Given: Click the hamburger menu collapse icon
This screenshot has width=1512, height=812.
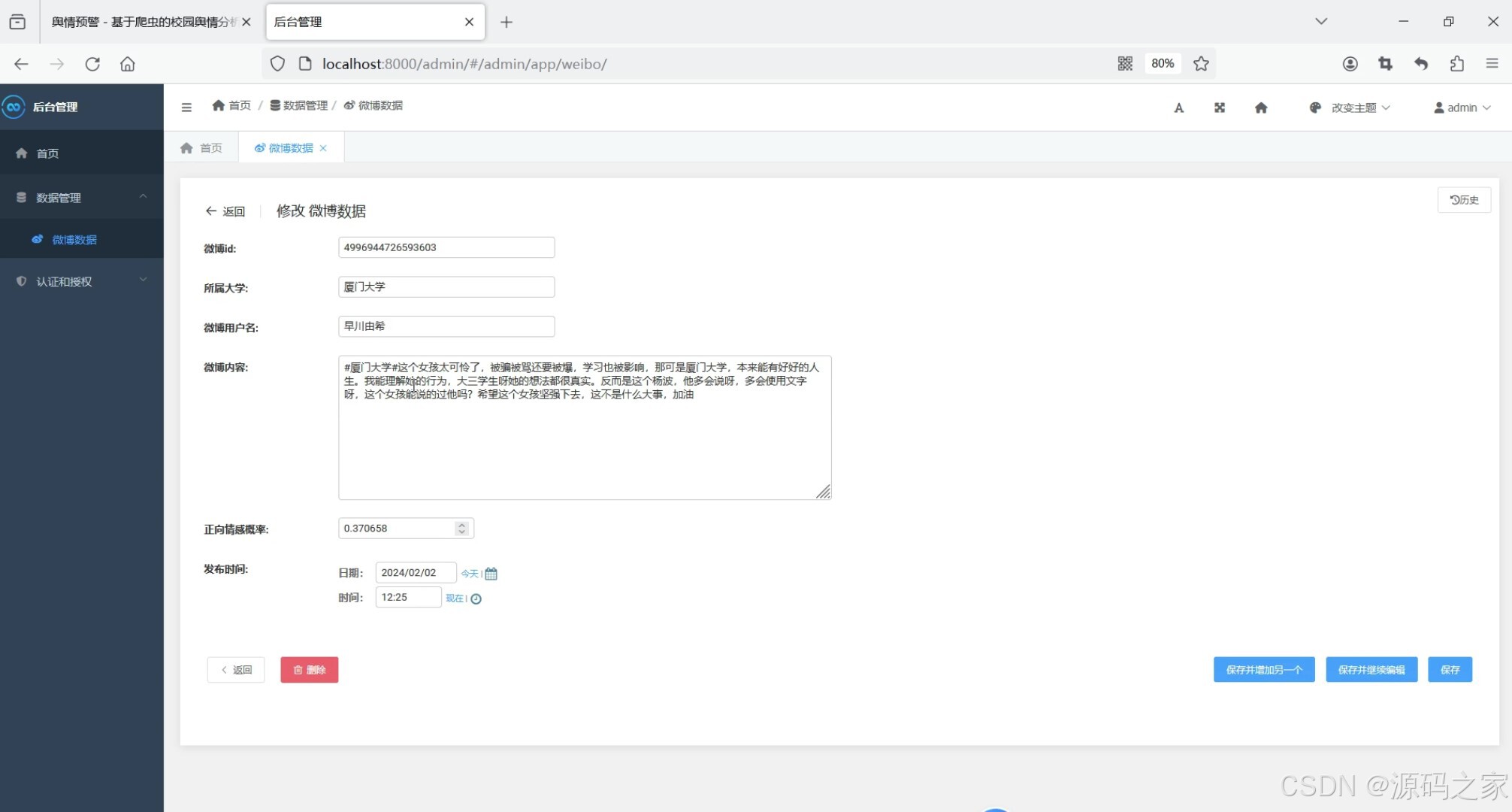Looking at the screenshot, I should [x=186, y=108].
